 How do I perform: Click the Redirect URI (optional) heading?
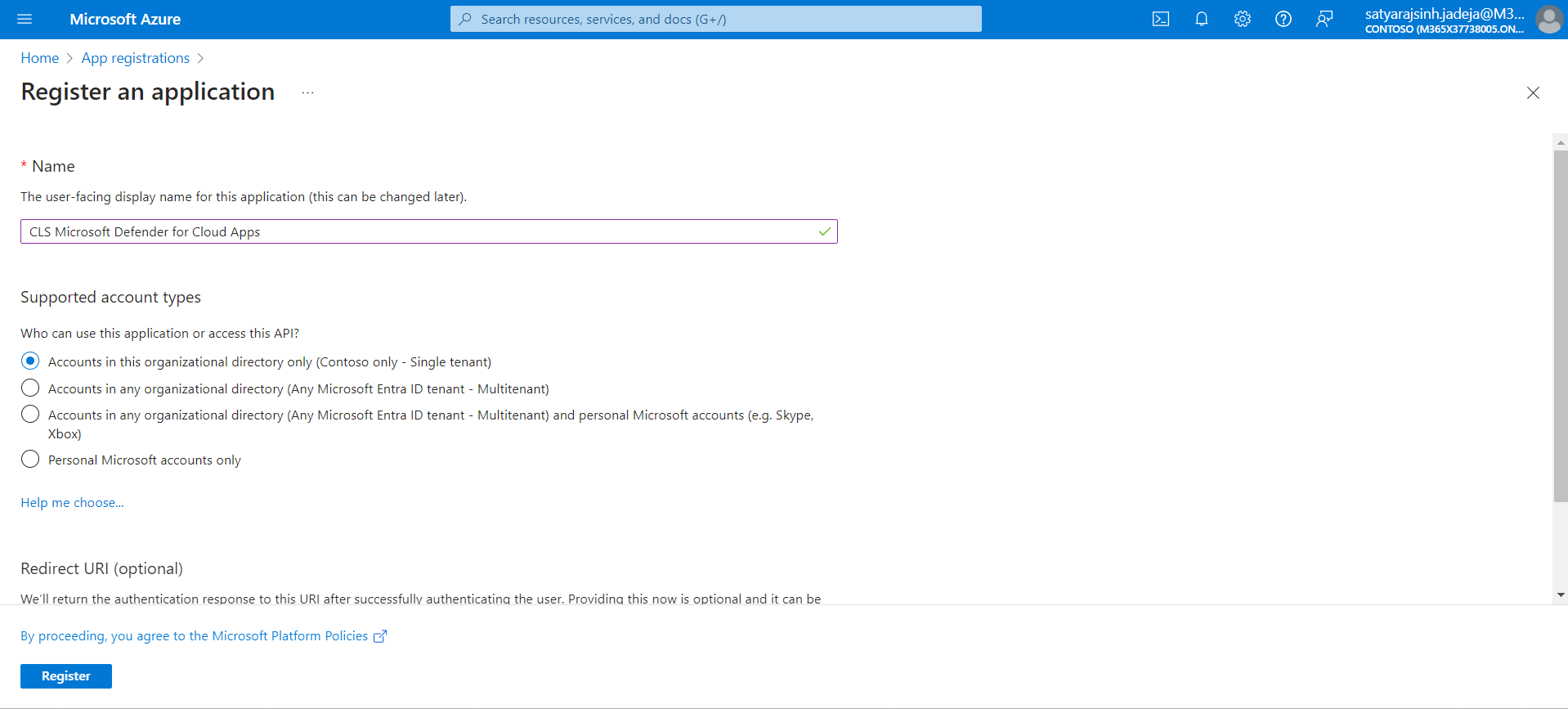tap(101, 568)
